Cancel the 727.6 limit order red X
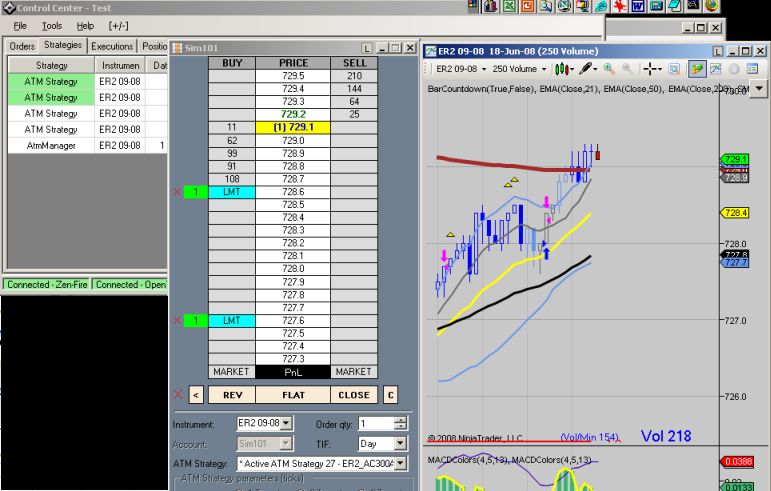Image resolution: width=771 pixels, height=491 pixels. click(177, 320)
